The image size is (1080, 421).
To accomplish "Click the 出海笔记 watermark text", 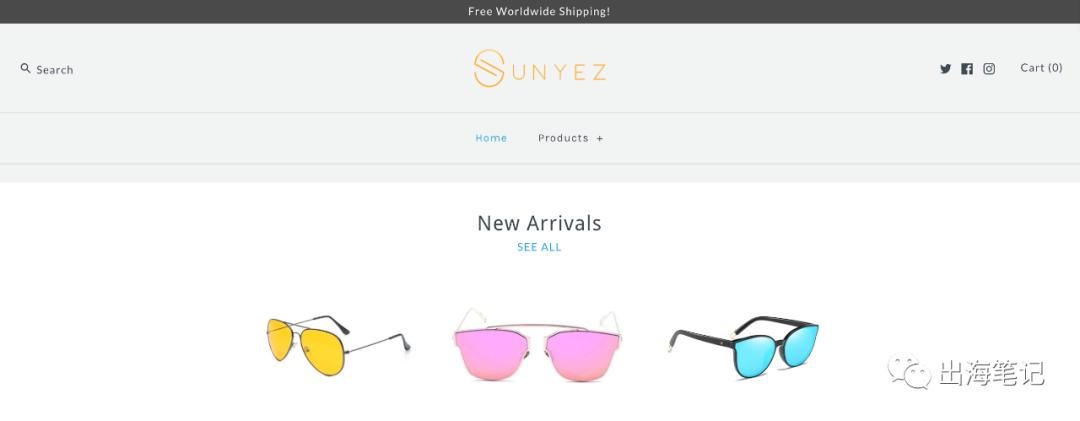I will pyautogui.click(x=992, y=373).
